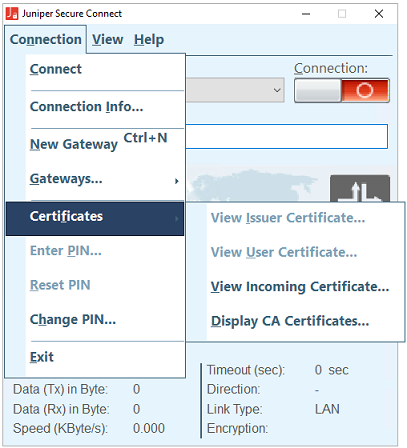
Task: Click the Speed (KByte/s) value 0.000
Action: (149, 428)
